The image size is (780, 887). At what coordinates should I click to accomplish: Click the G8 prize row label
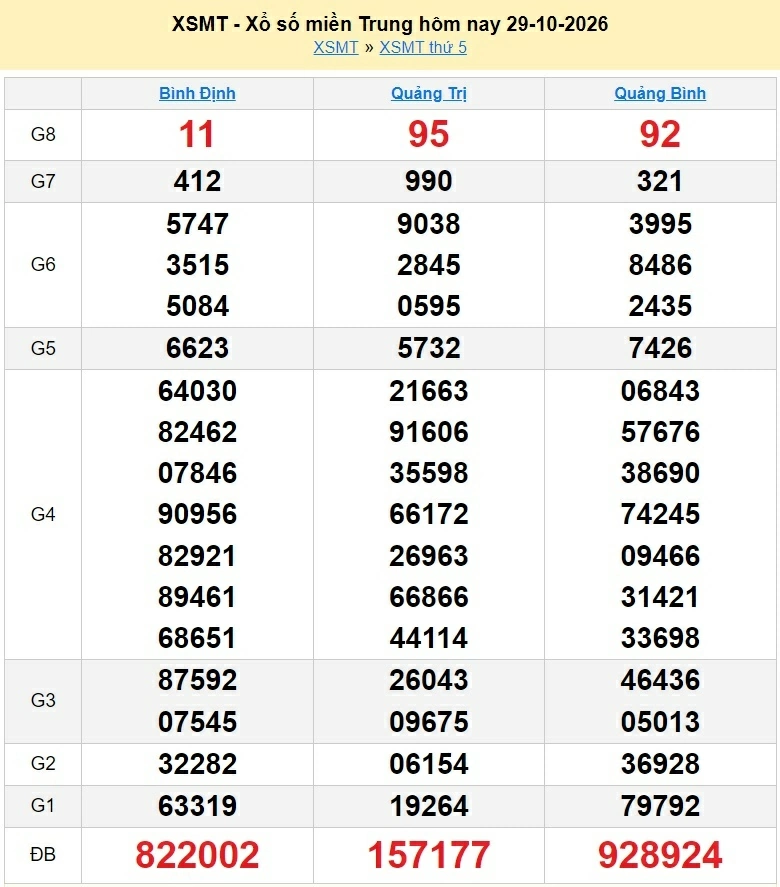[43, 135]
